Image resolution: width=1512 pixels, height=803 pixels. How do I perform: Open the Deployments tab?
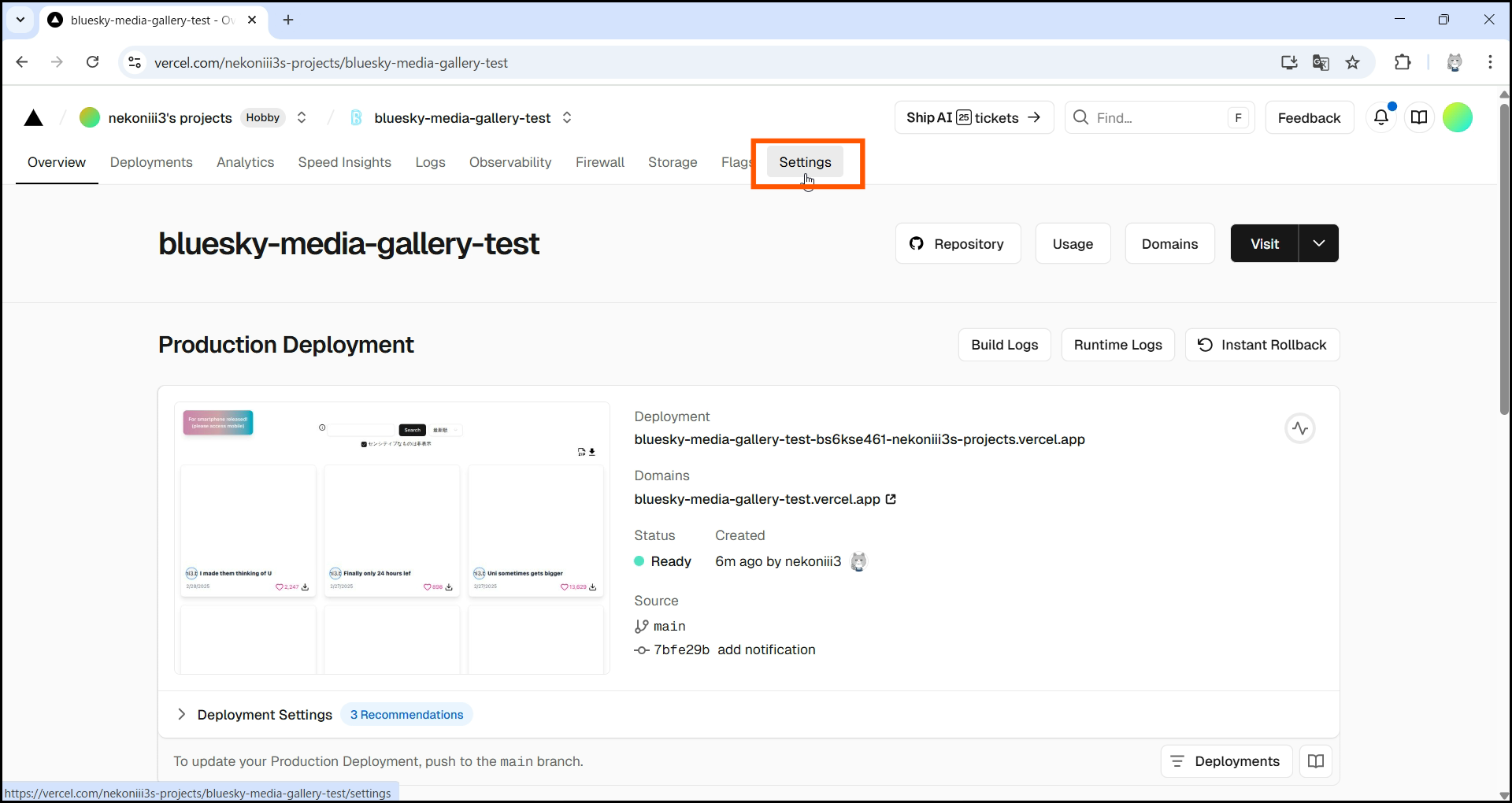pyautogui.click(x=151, y=162)
